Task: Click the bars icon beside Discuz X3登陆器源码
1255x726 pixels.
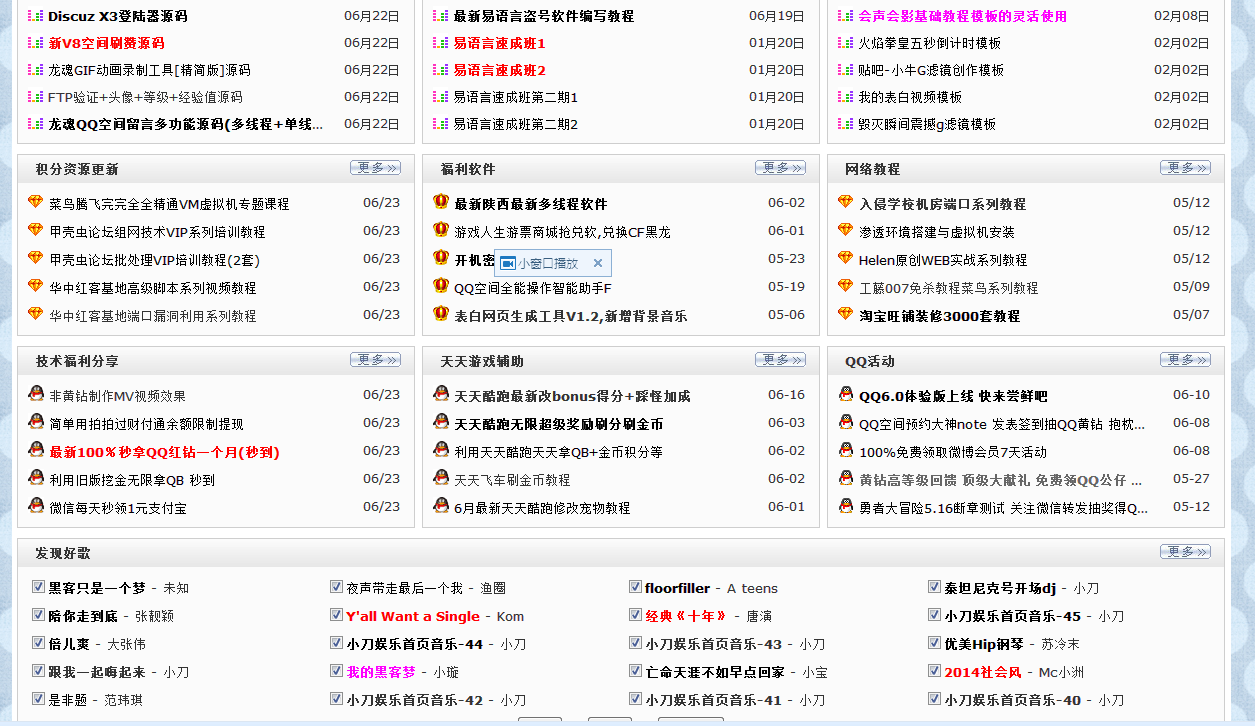Action: pos(36,16)
